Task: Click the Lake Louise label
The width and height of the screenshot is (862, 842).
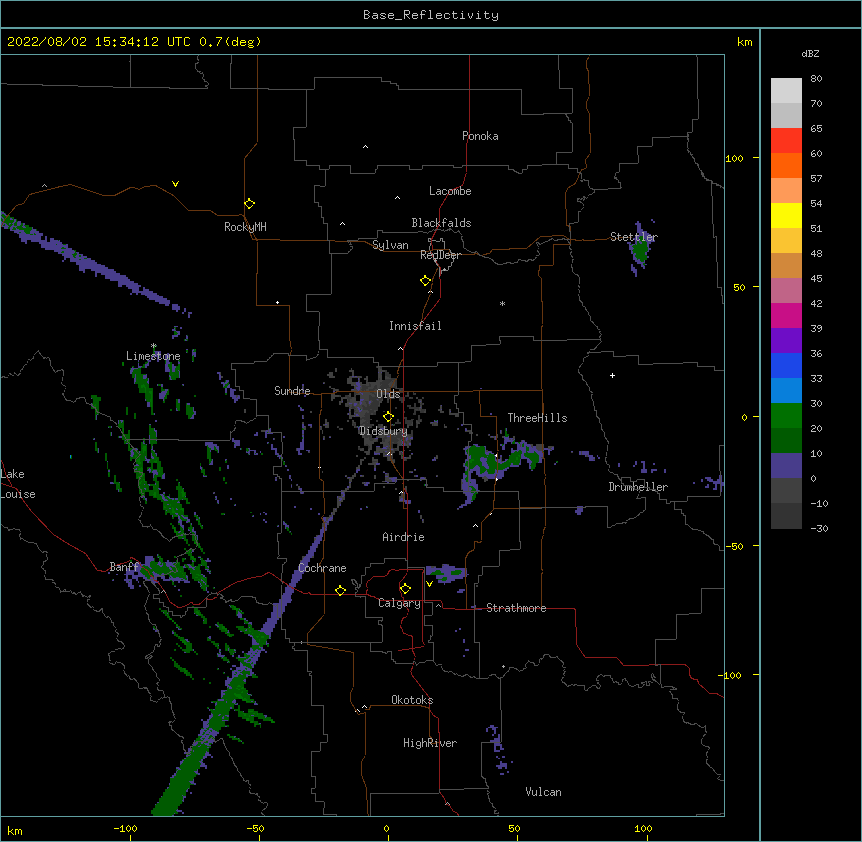Action: coord(18,484)
